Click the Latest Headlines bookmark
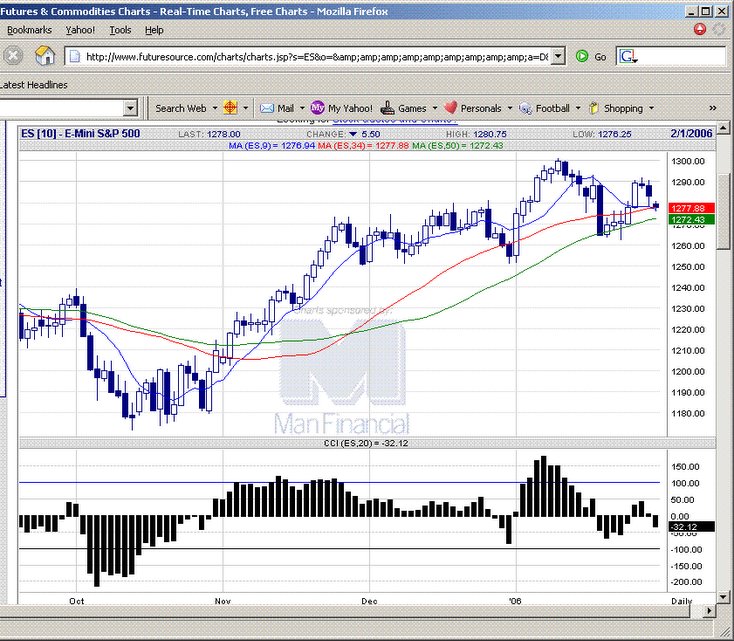734x641 pixels. tap(34, 85)
